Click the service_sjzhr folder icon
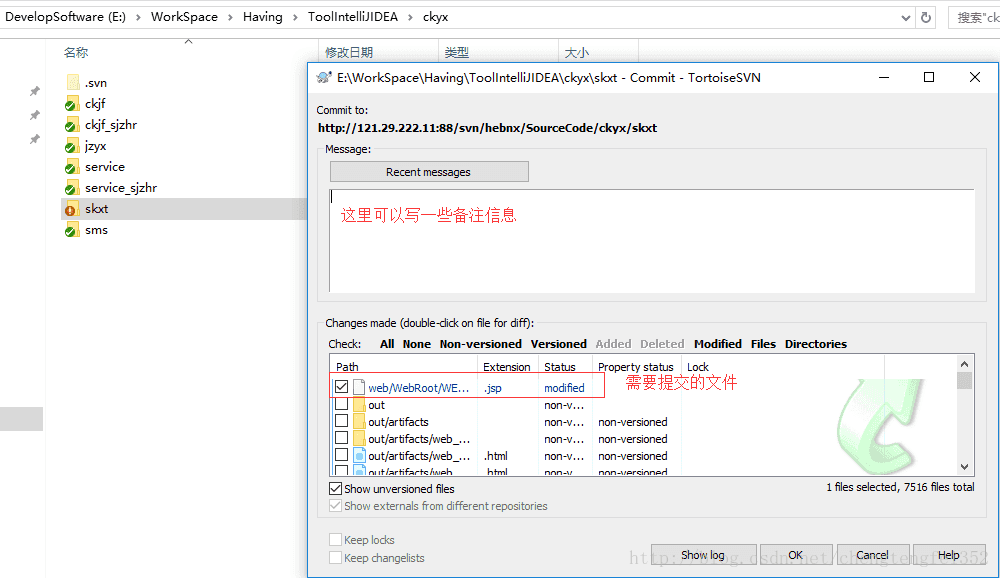1000x578 pixels. tap(71, 188)
